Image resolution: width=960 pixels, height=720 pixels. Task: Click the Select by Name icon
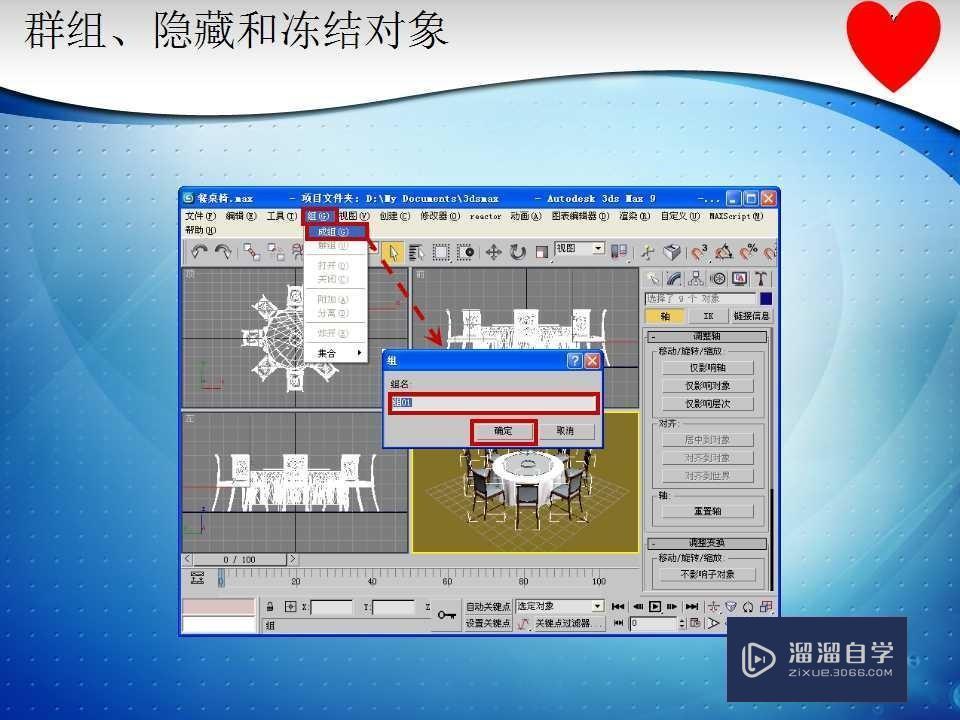pos(415,252)
